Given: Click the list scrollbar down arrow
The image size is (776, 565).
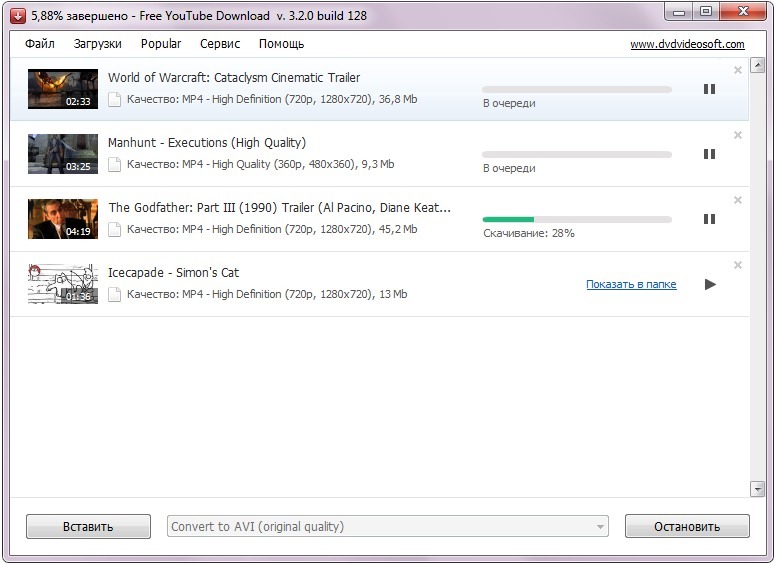Looking at the screenshot, I should pyautogui.click(x=757, y=489).
